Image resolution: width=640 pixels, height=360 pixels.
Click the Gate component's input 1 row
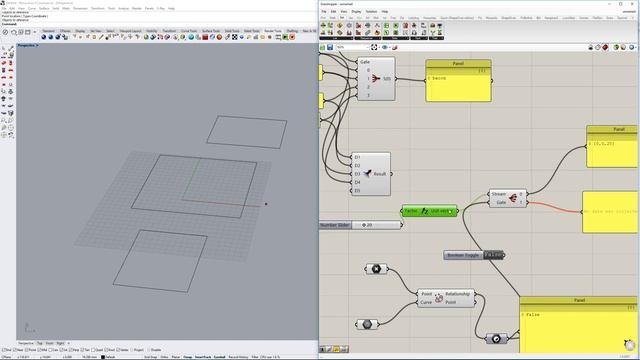[x=368, y=78]
